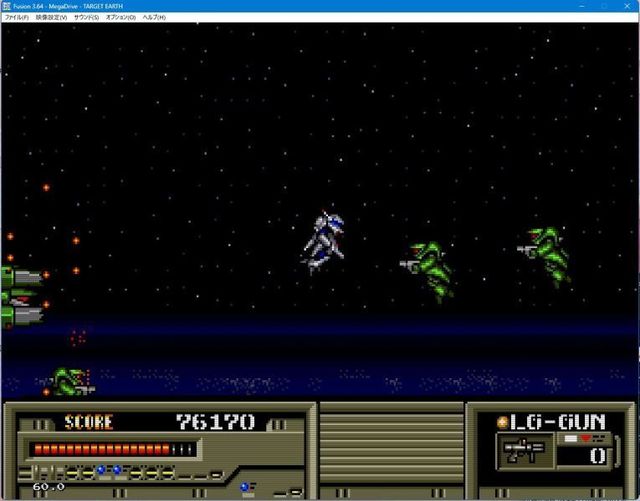
Task: Maximize the Fusion emulator window
Action: pos(604,6)
